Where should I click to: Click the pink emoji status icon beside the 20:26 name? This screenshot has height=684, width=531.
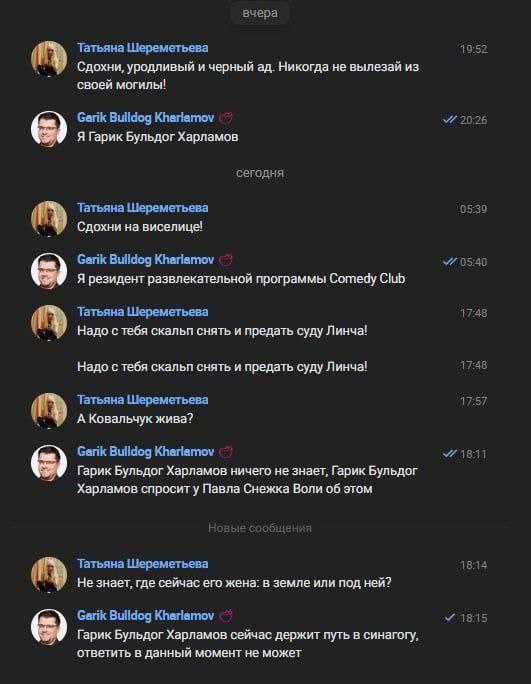[x=226, y=118]
